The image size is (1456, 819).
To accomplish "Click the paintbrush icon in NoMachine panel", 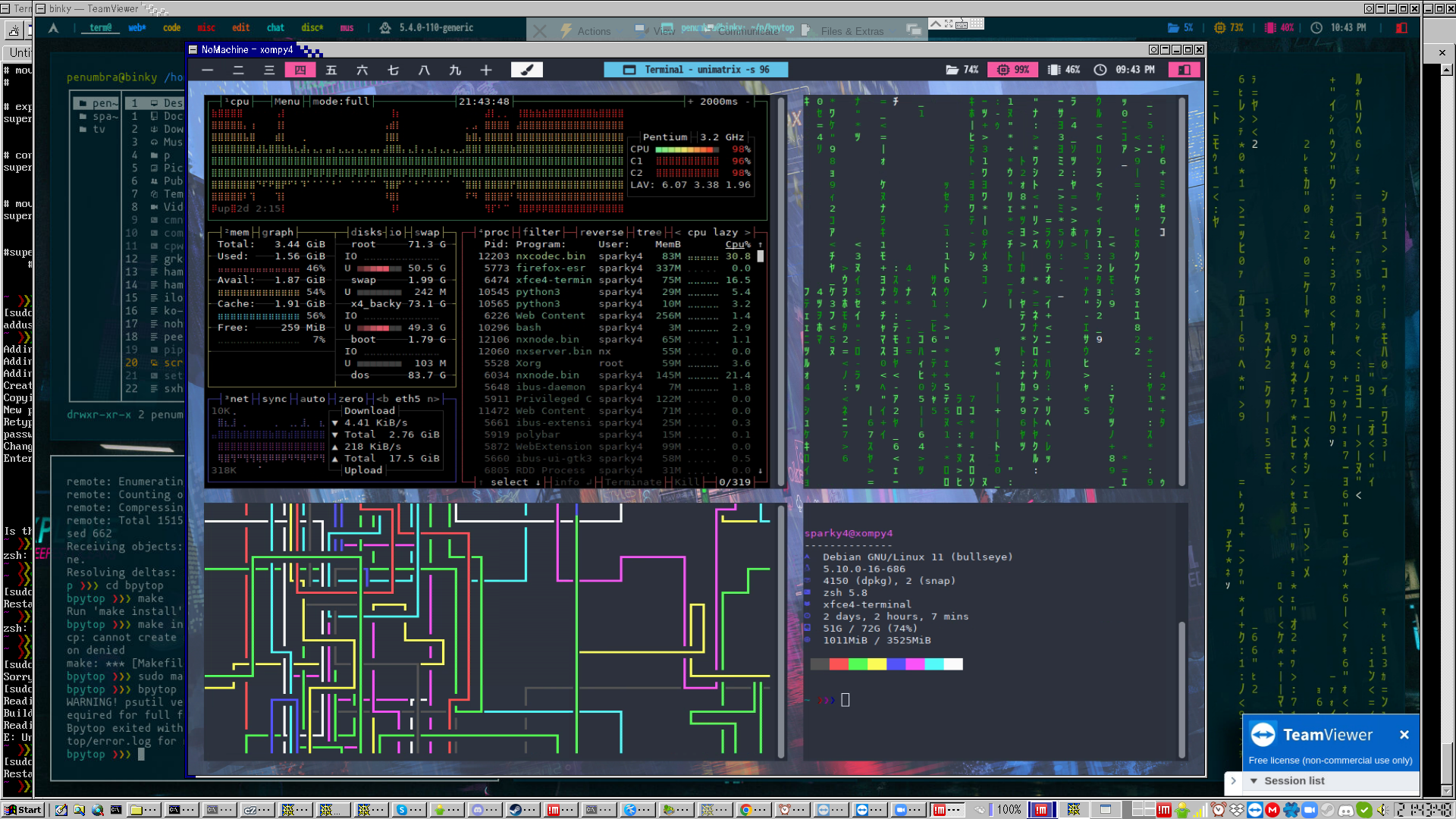I will [526, 70].
